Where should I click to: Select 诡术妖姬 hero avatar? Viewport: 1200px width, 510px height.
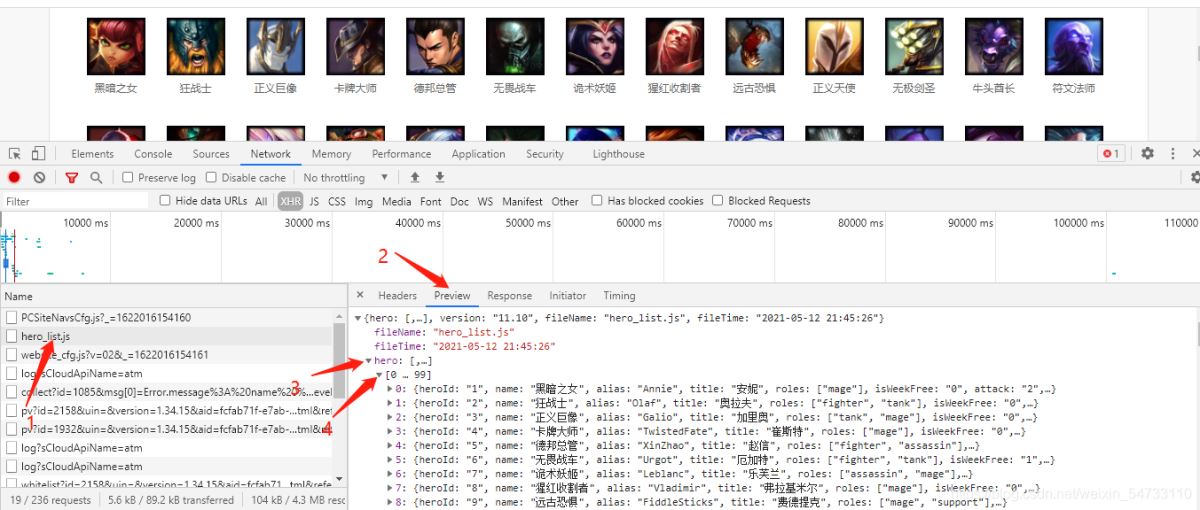(595, 46)
